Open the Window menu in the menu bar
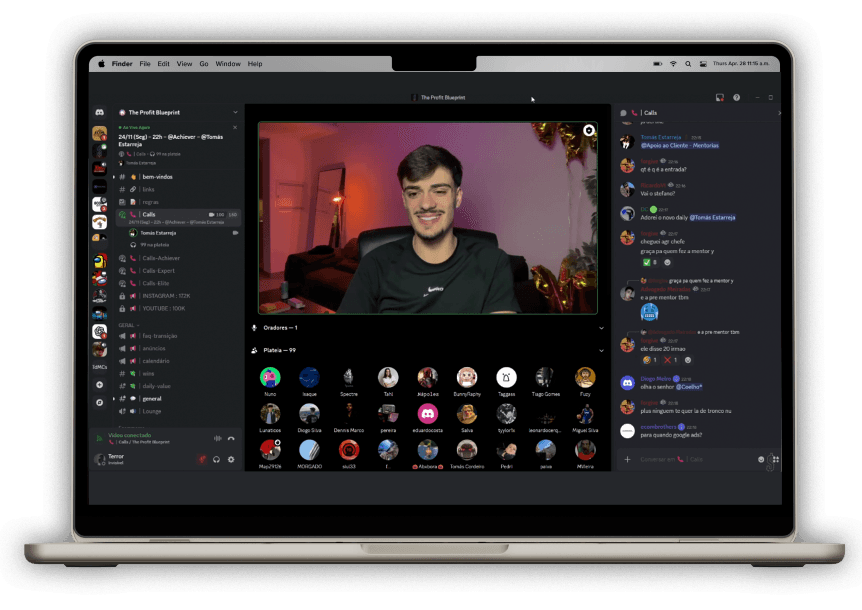Viewport: 862px width, 610px height. pos(228,64)
